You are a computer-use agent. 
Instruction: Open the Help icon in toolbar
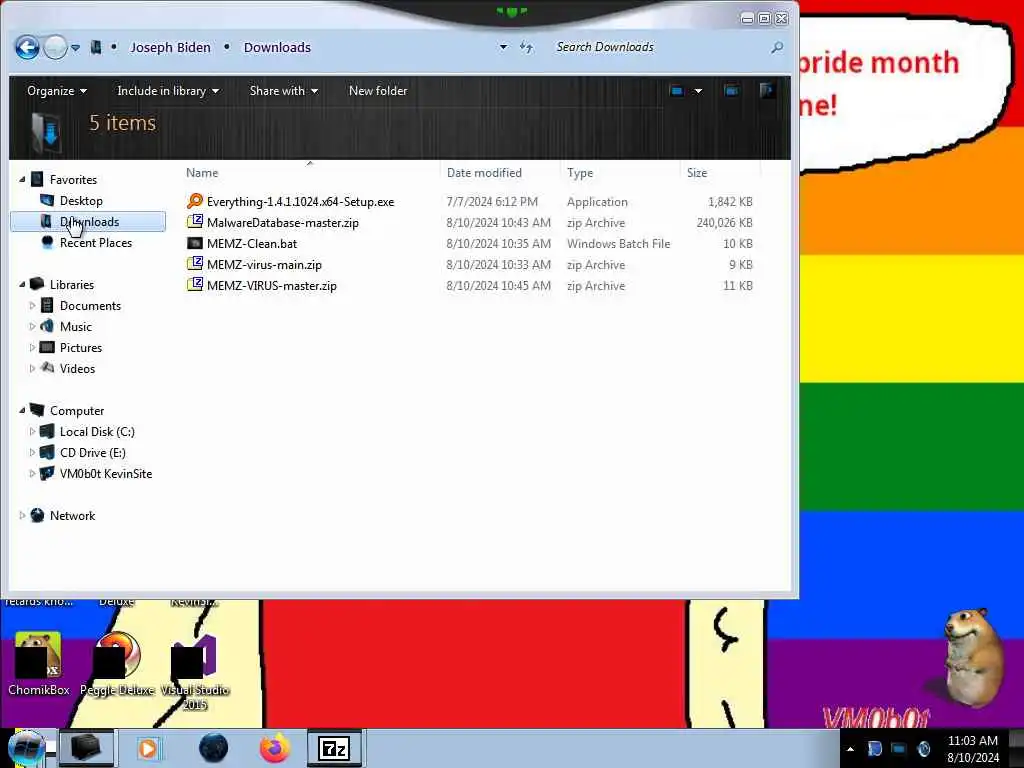(767, 91)
